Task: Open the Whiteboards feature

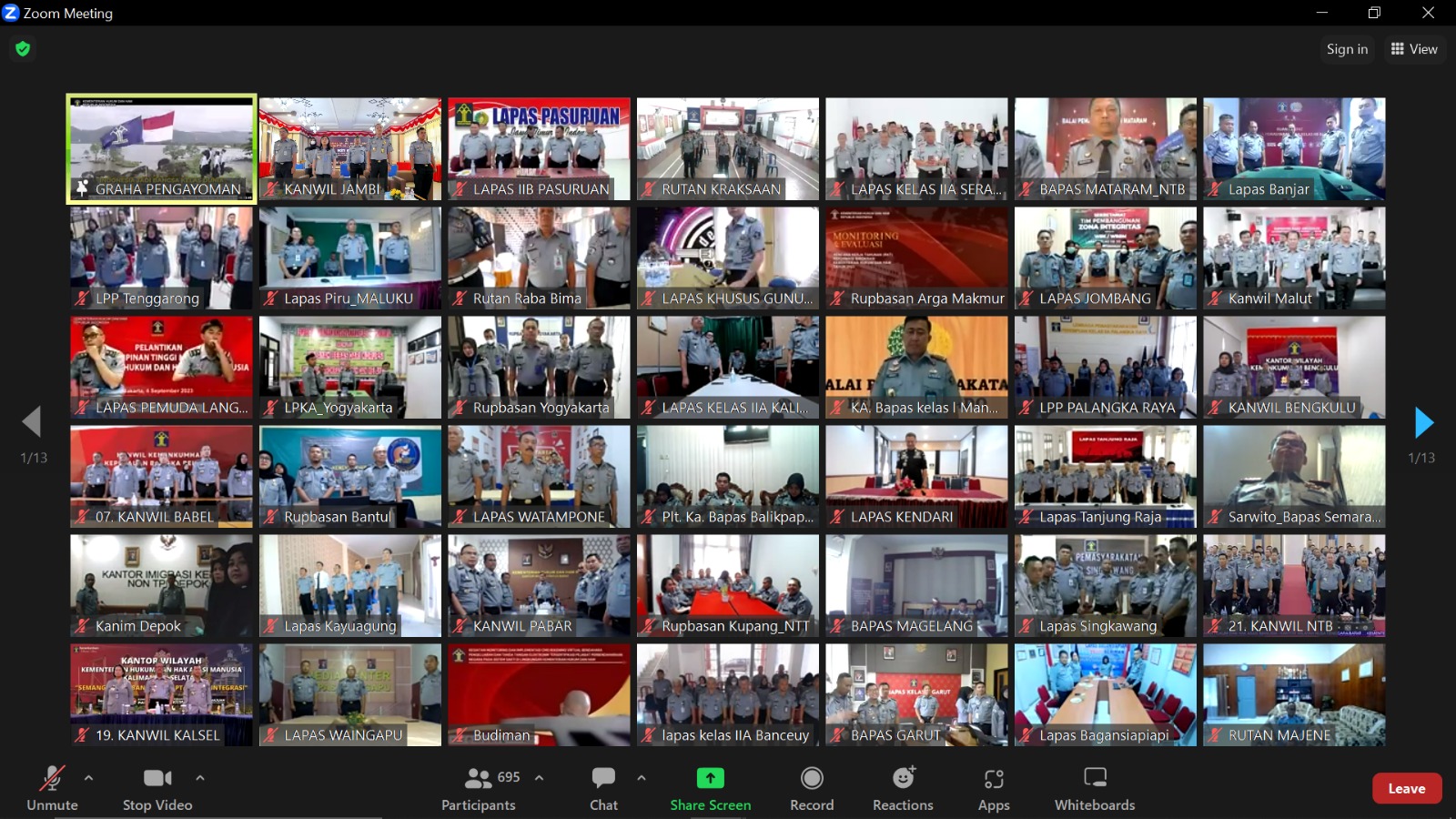Action: pyautogui.click(x=1095, y=788)
